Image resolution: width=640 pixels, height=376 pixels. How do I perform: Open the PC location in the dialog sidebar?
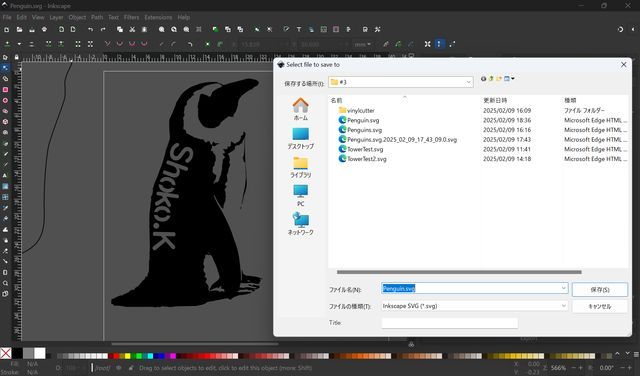300,195
